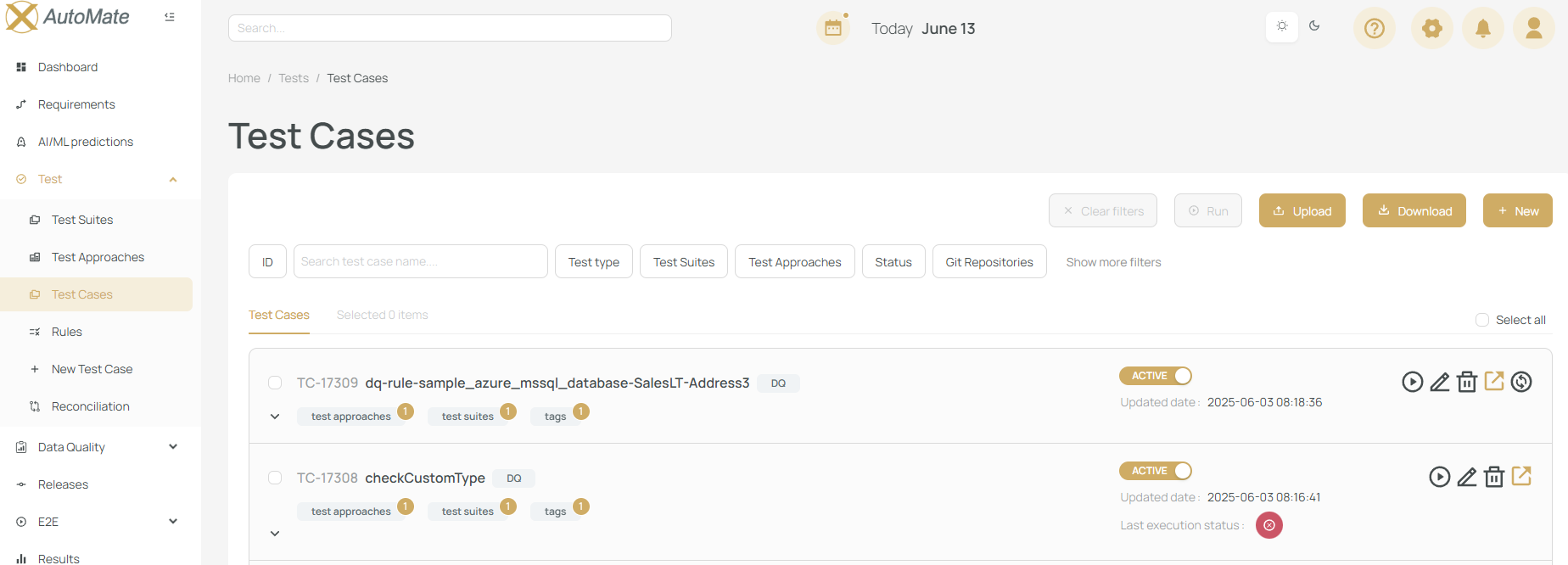Screen dimensions: 1568x565
Task: Open settings gear icon
Action: [x=1432, y=28]
